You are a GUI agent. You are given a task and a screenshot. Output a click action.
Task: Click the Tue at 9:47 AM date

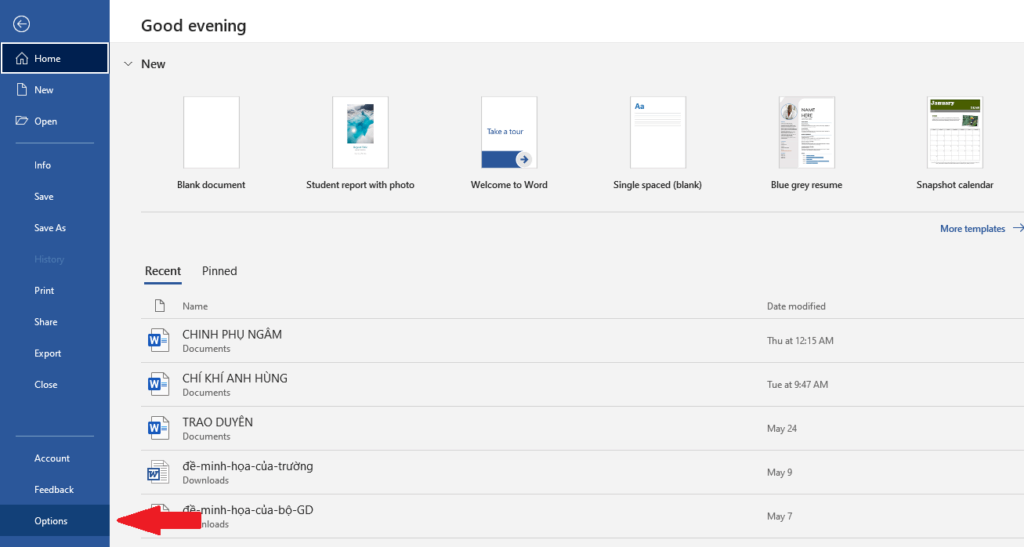(797, 384)
